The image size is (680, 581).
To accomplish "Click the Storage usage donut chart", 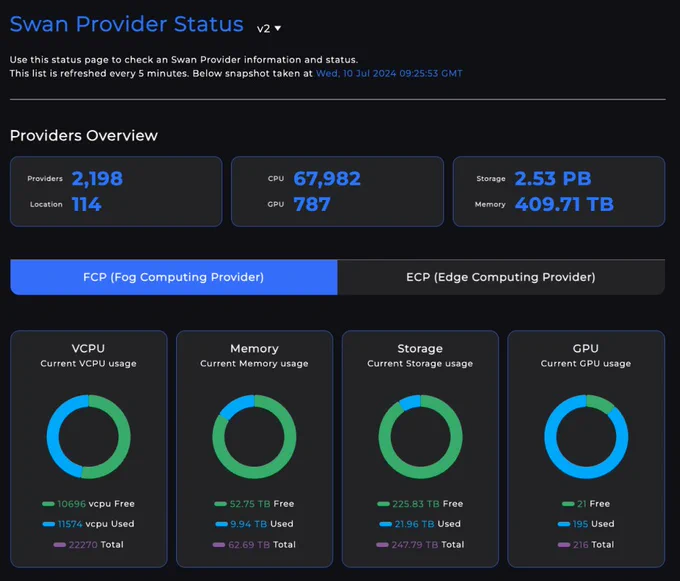I will [x=420, y=436].
